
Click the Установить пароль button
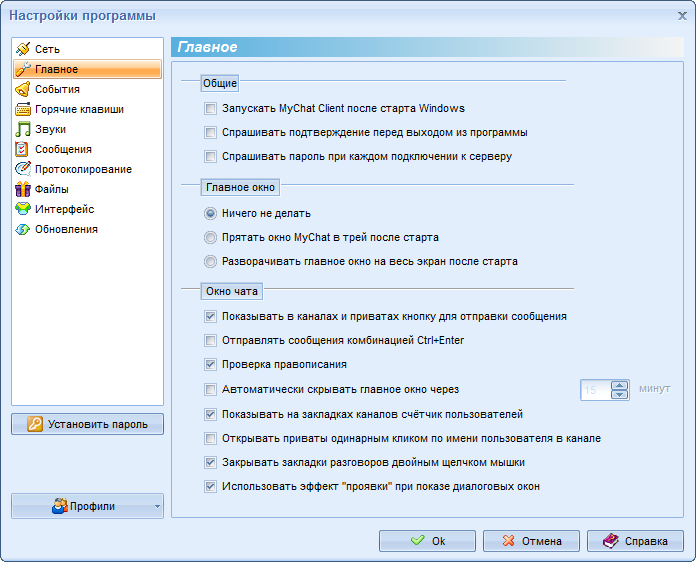click(x=87, y=424)
